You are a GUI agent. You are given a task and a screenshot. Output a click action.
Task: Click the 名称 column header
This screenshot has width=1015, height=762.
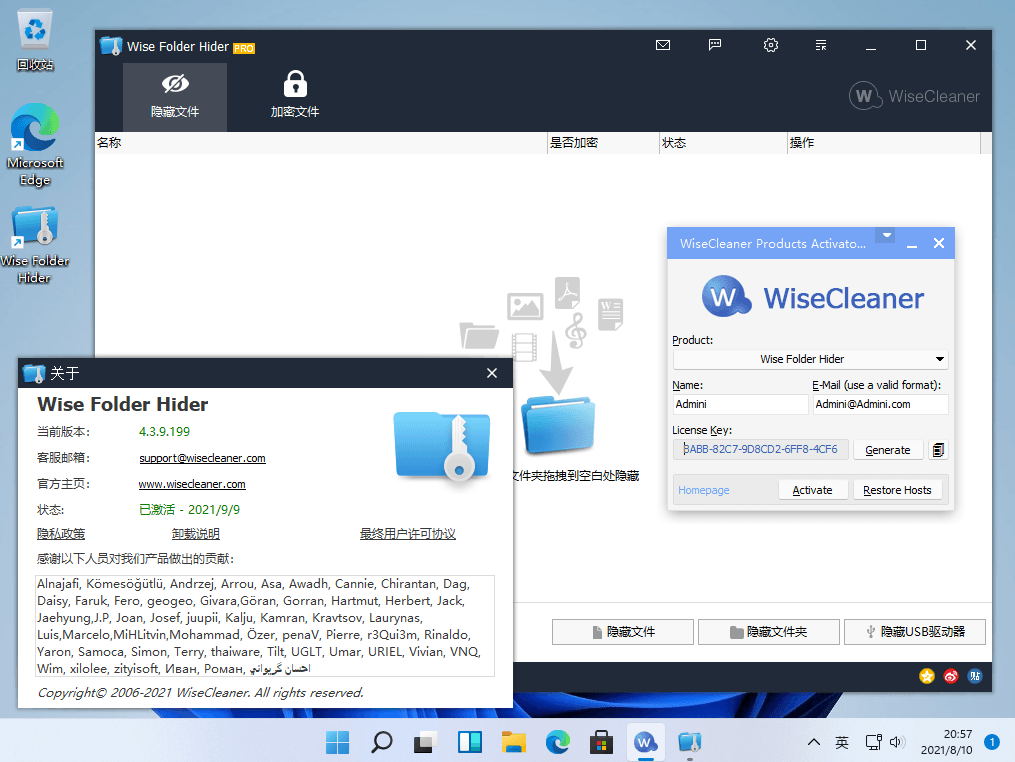[320, 142]
